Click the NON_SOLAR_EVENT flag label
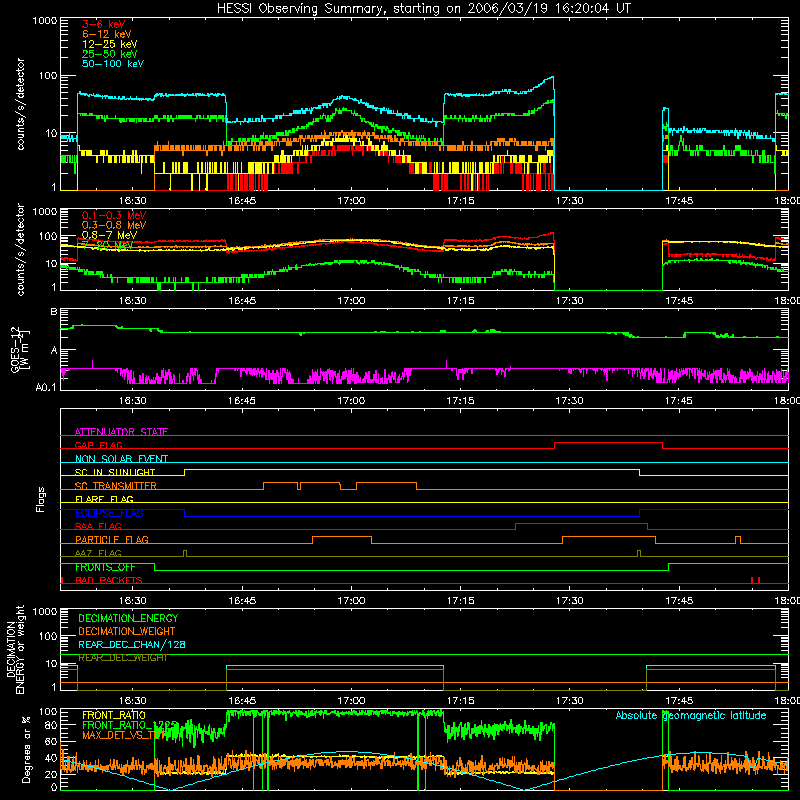The image size is (800, 800). coord(121,459)
